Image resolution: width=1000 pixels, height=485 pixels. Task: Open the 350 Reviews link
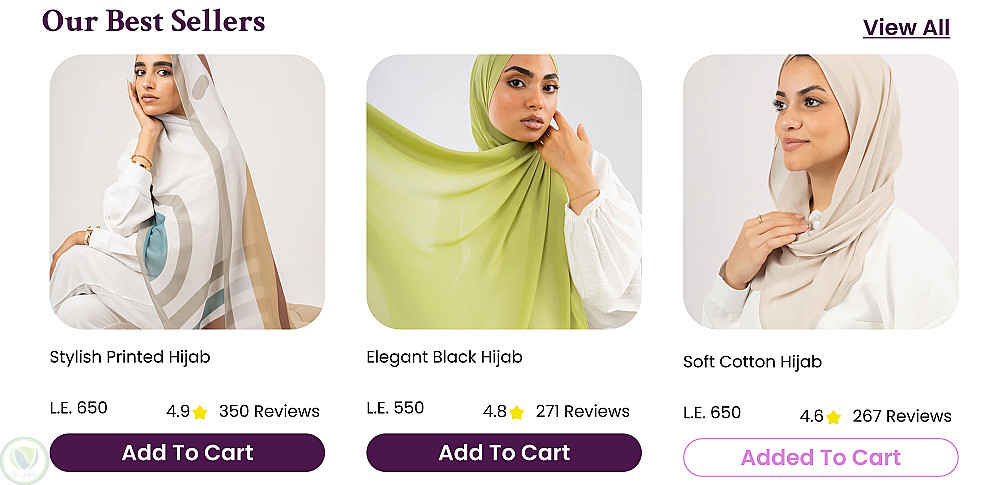pyautogui.click(x=269, y=412)
